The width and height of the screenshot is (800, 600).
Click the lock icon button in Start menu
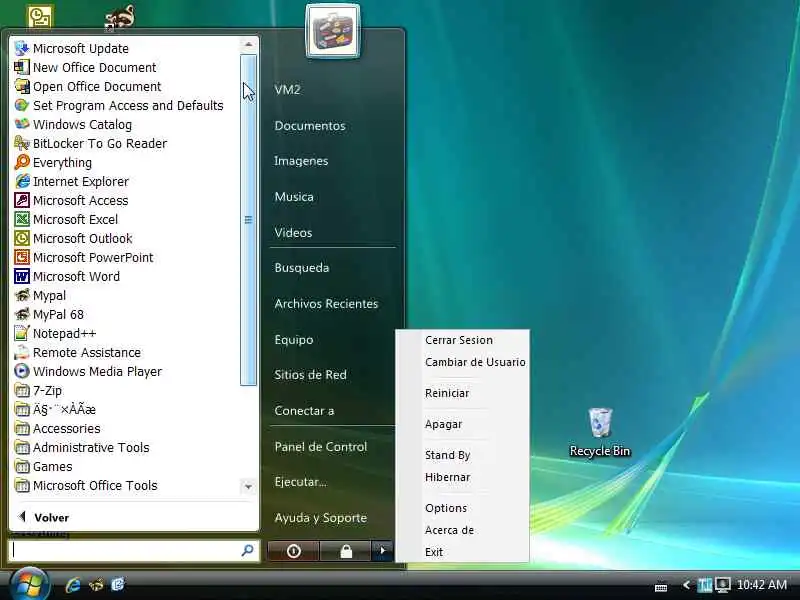(346, 551)
